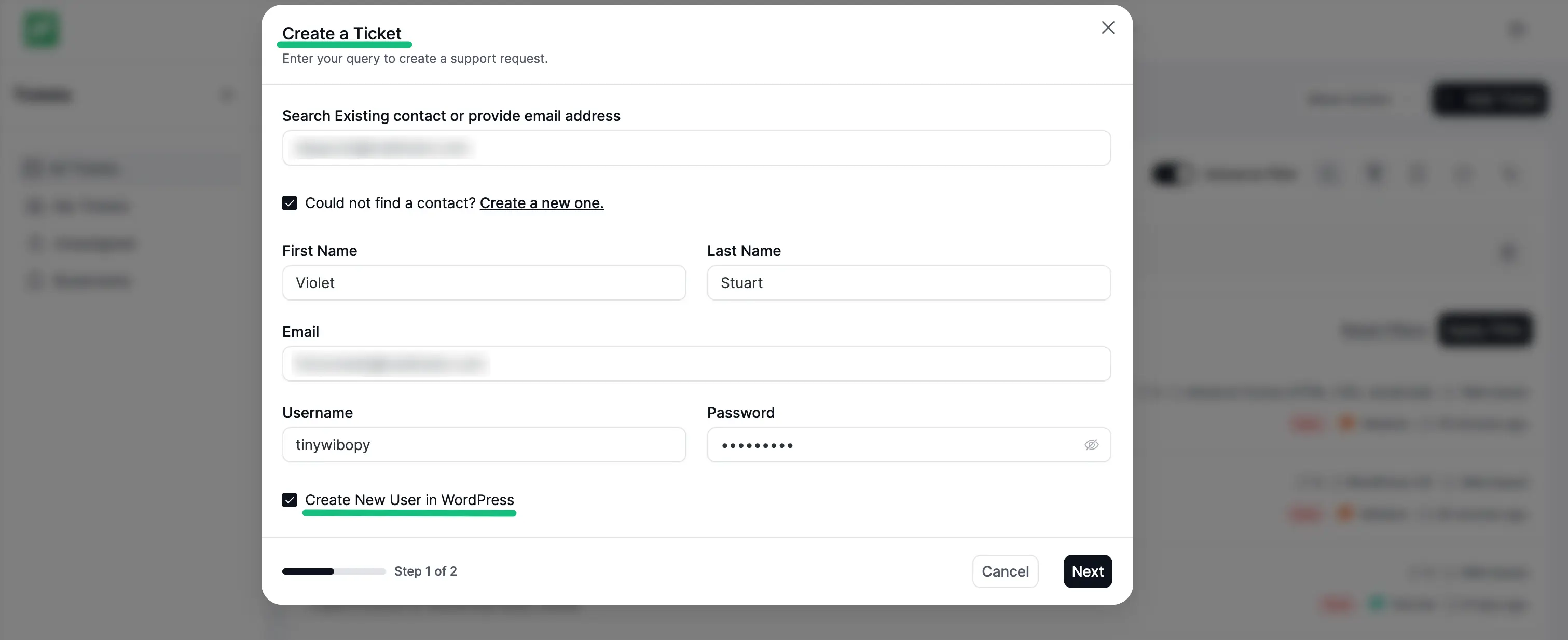The image size is (1568, 640).
Task: Untick the Create New User in WordPress checkbox
Action: (290, 500)
